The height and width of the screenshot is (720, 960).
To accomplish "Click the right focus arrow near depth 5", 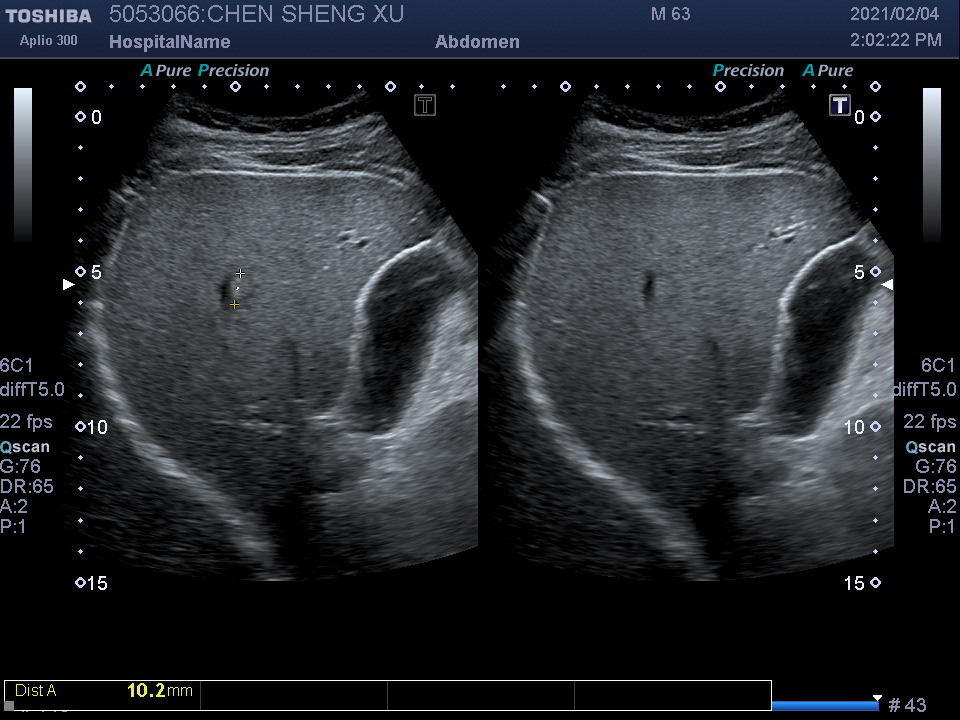I will 887,285.
